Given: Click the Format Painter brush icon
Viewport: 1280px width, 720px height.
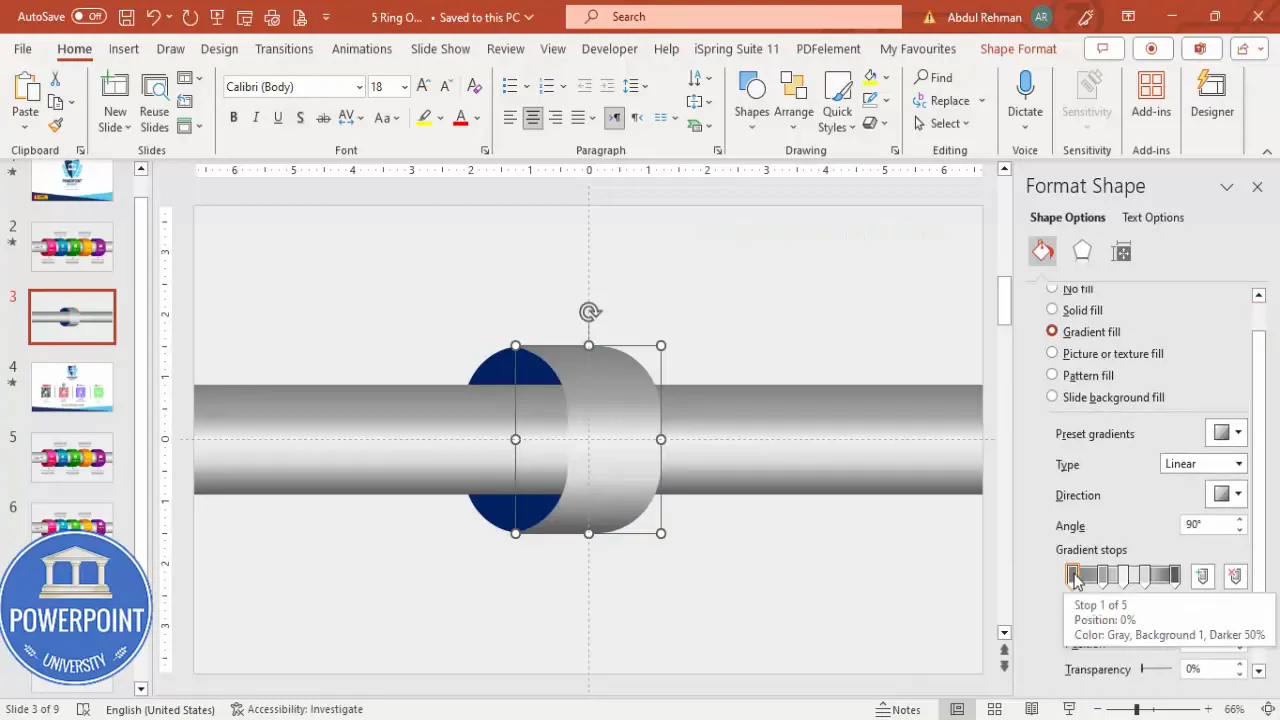Looking at the screenshot, I should point(55,125).
